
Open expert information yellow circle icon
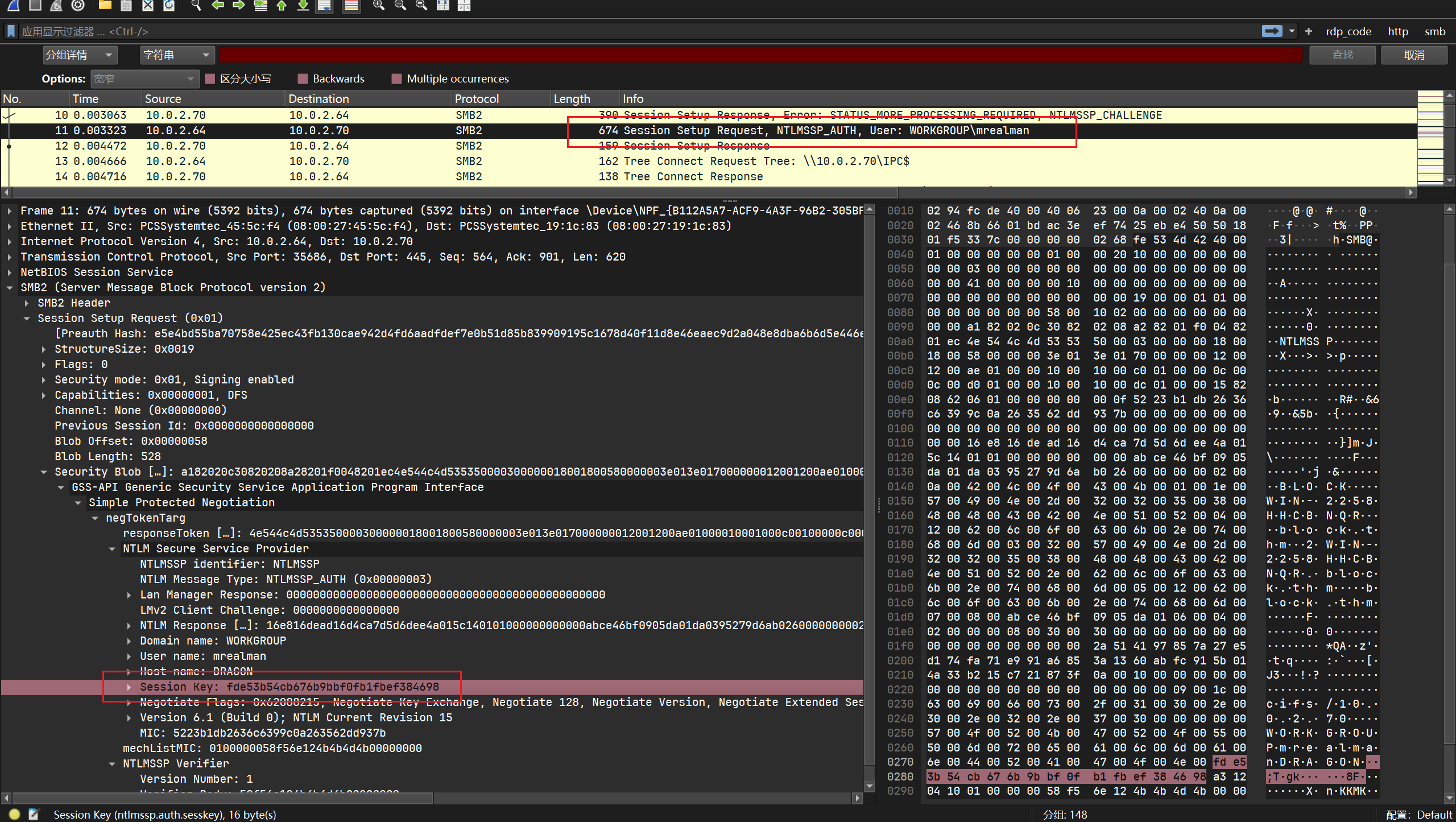point(15,814)
